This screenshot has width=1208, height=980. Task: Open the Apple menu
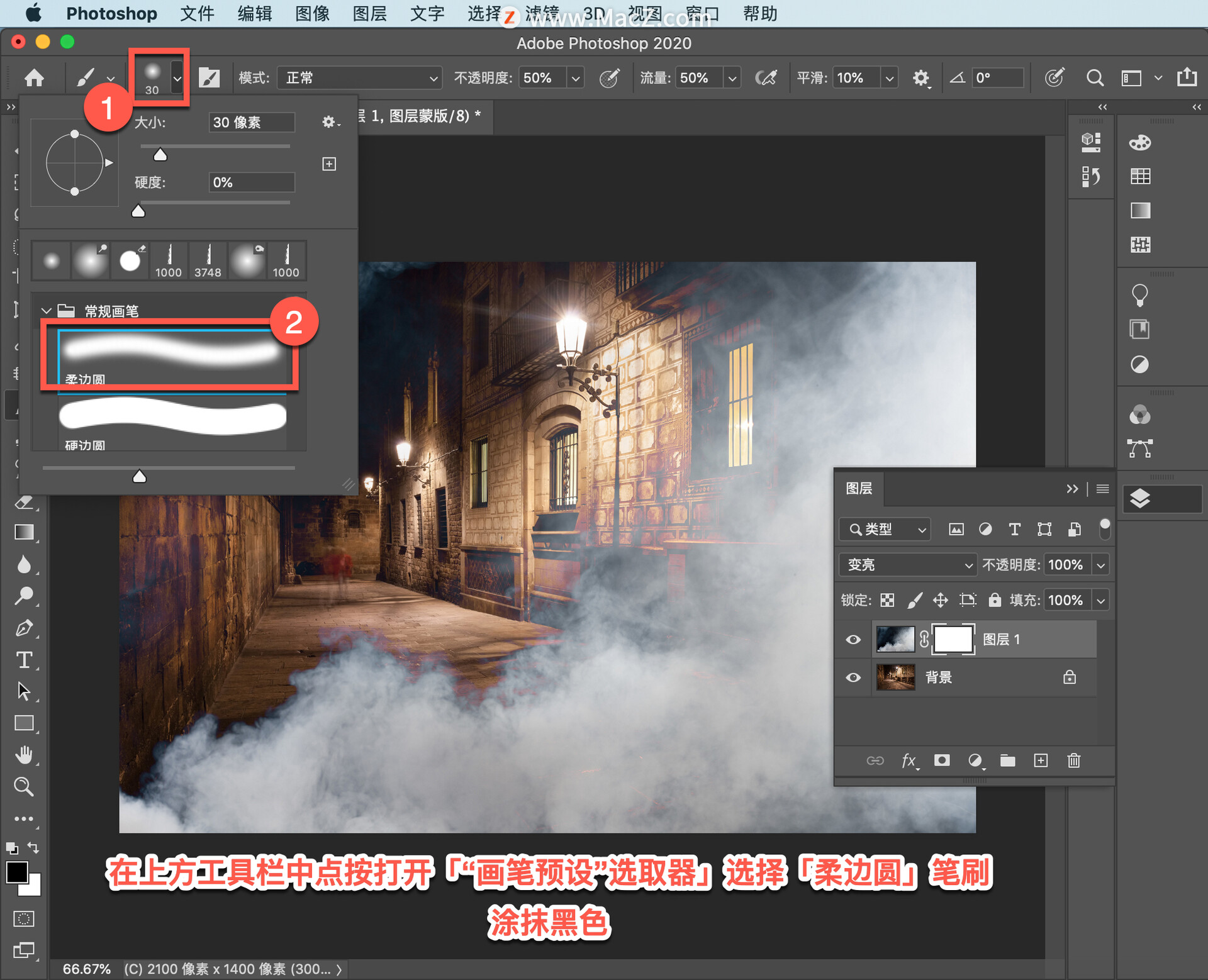(33, 13)
